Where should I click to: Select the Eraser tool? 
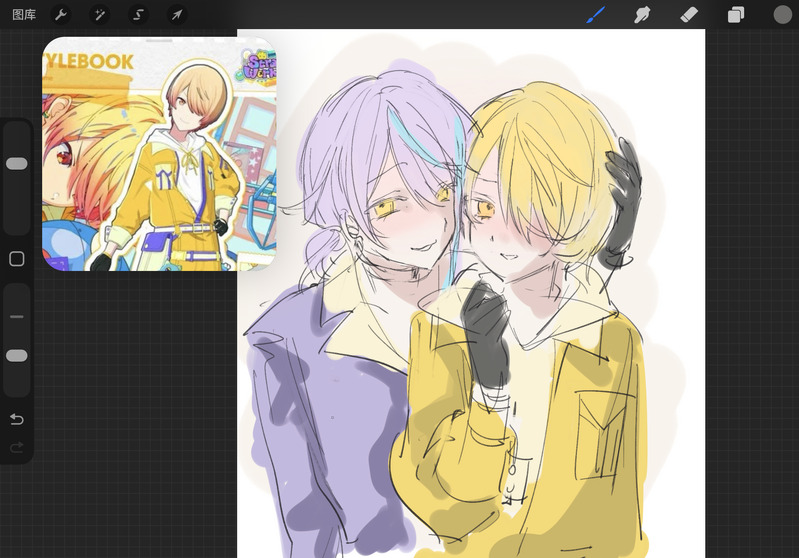(x=689, y=15)
